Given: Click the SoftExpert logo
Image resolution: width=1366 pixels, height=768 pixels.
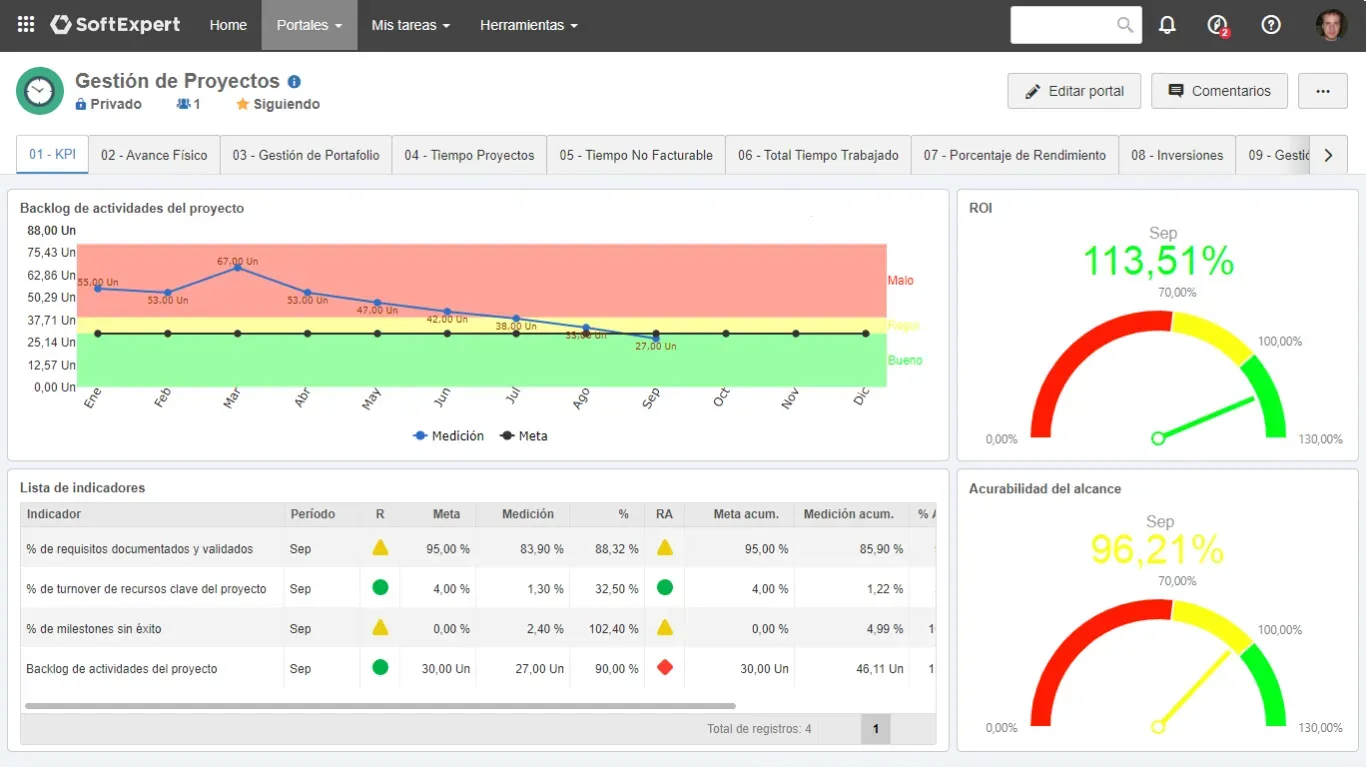Looking at the screenshot, I should coord(115,25).
